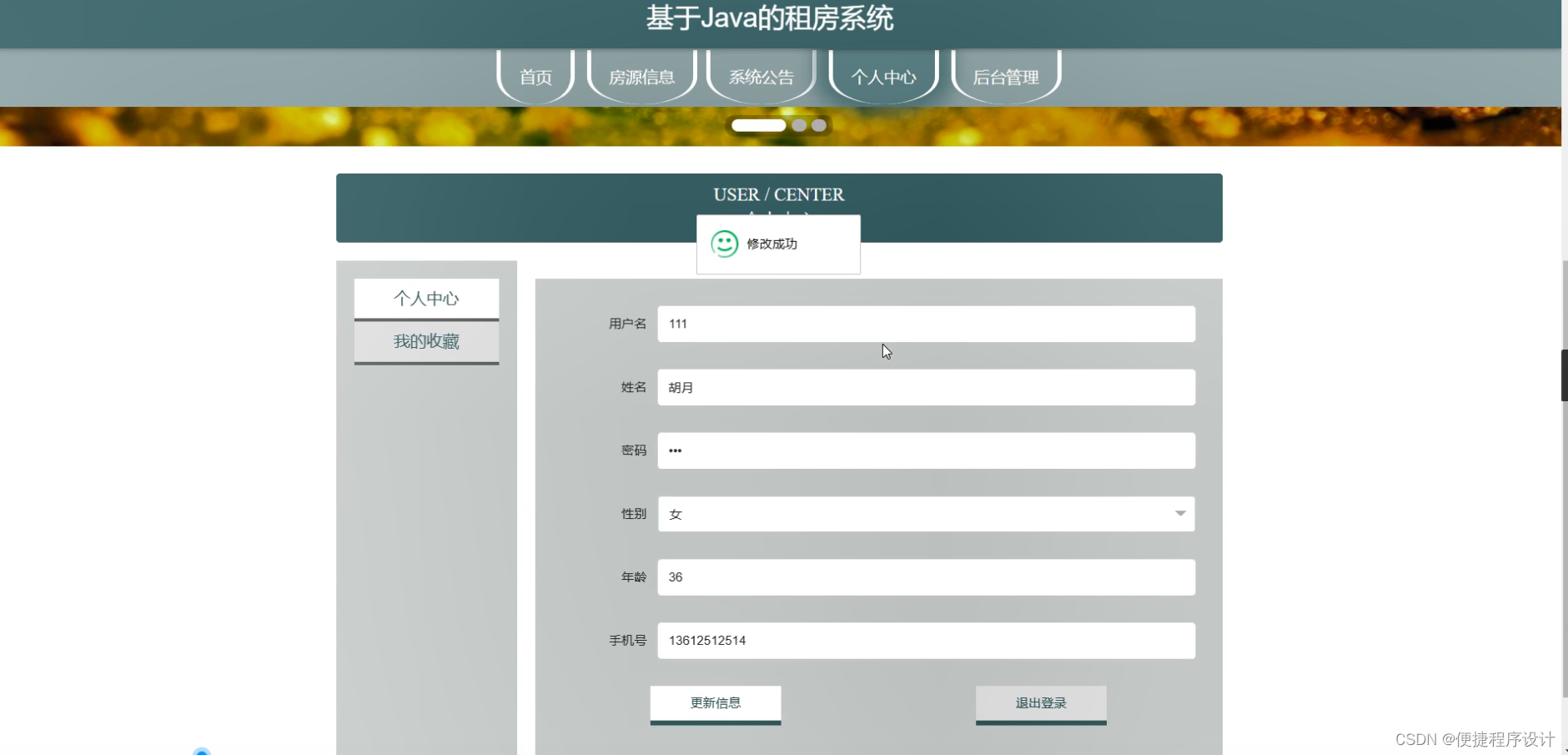Viewport: 1568px width, 755px height.
Task: Open the 系统公告 announcements tab
Action: click(x=761, y=77)
